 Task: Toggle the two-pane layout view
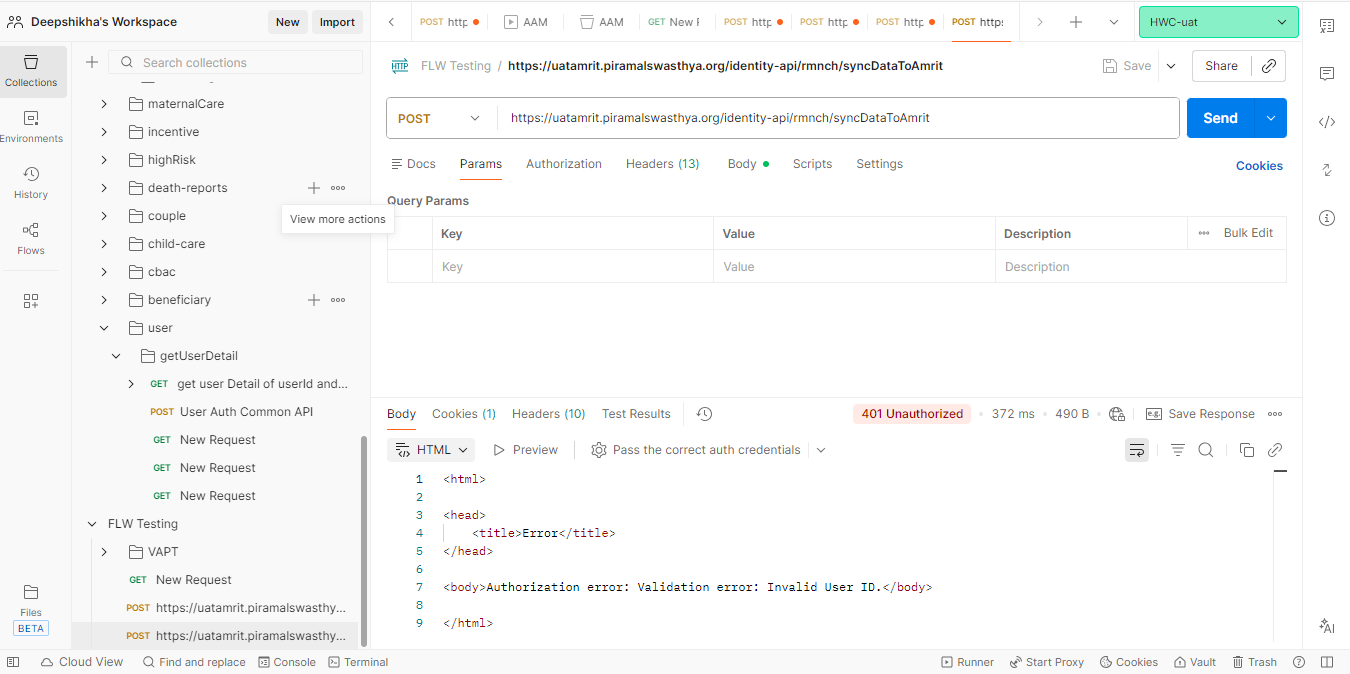[x=1327, y=662]
